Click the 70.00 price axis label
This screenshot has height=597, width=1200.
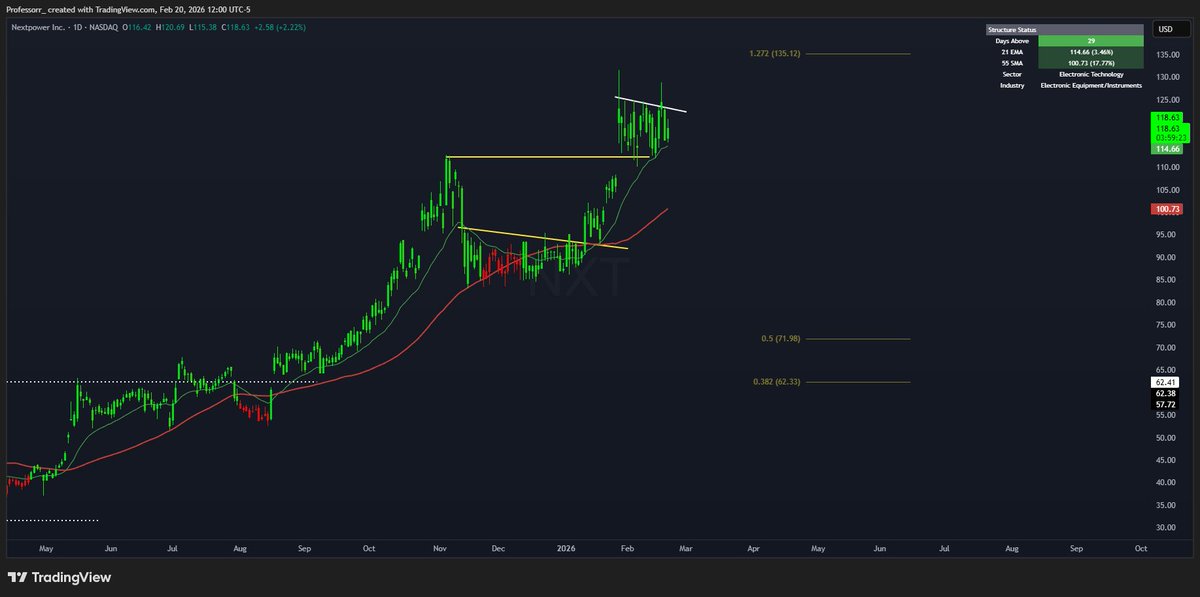[1167, 348]
